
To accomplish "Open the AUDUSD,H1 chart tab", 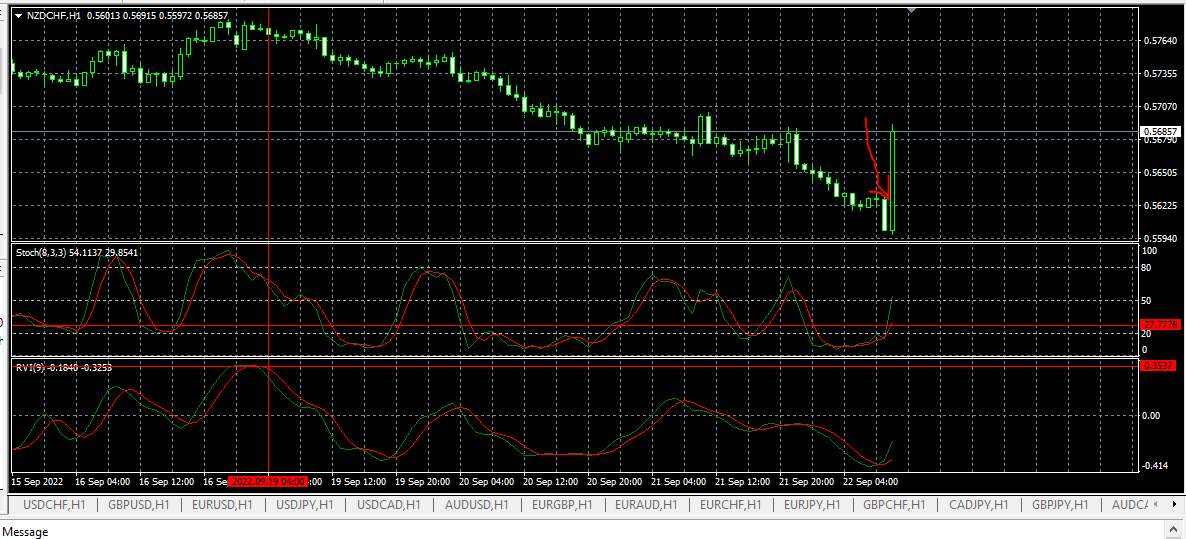I will 476,505.
